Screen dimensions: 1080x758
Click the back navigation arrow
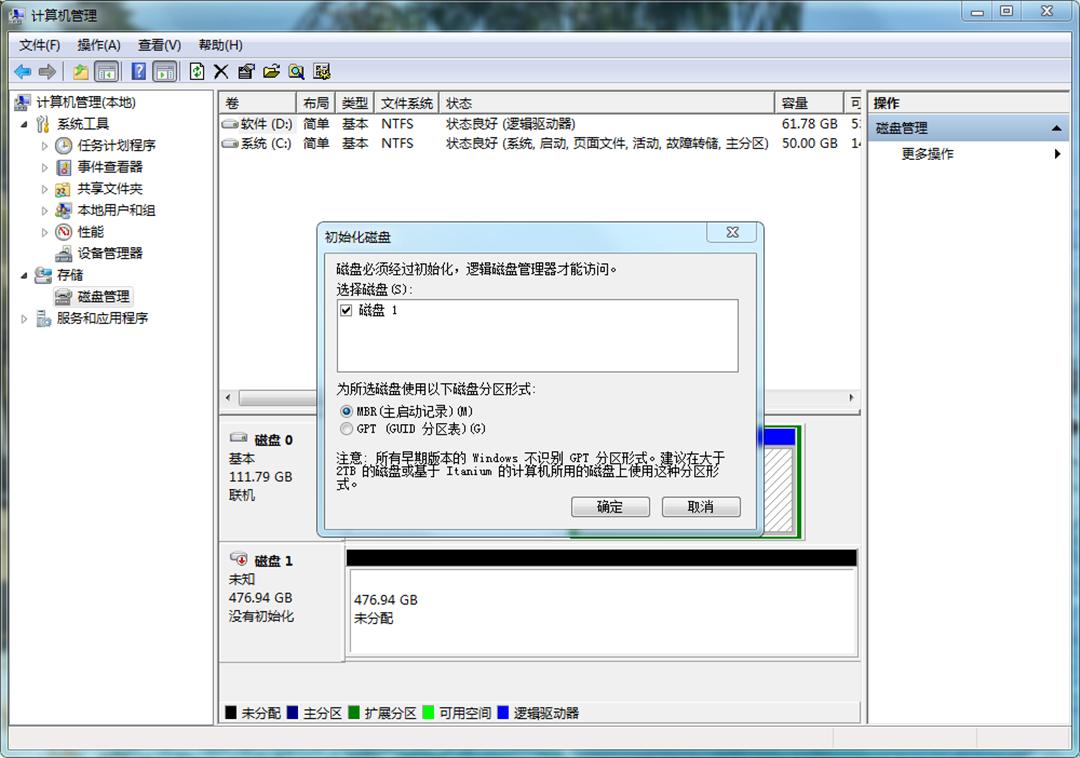point(20,71)
